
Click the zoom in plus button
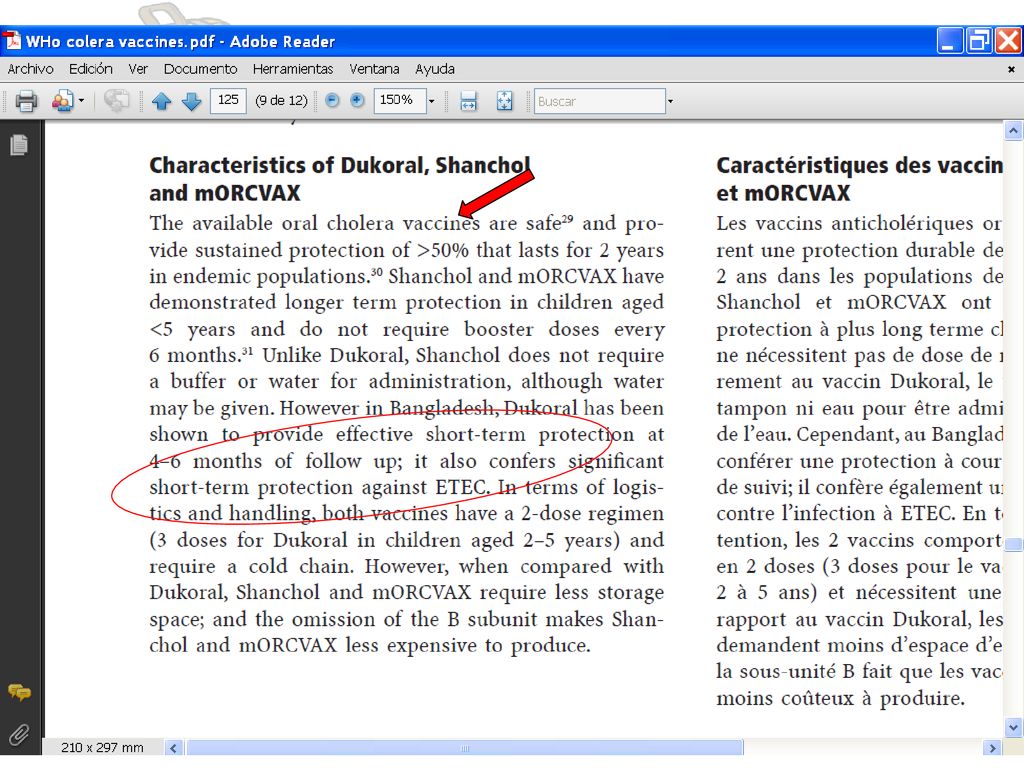tap(357, 101)
